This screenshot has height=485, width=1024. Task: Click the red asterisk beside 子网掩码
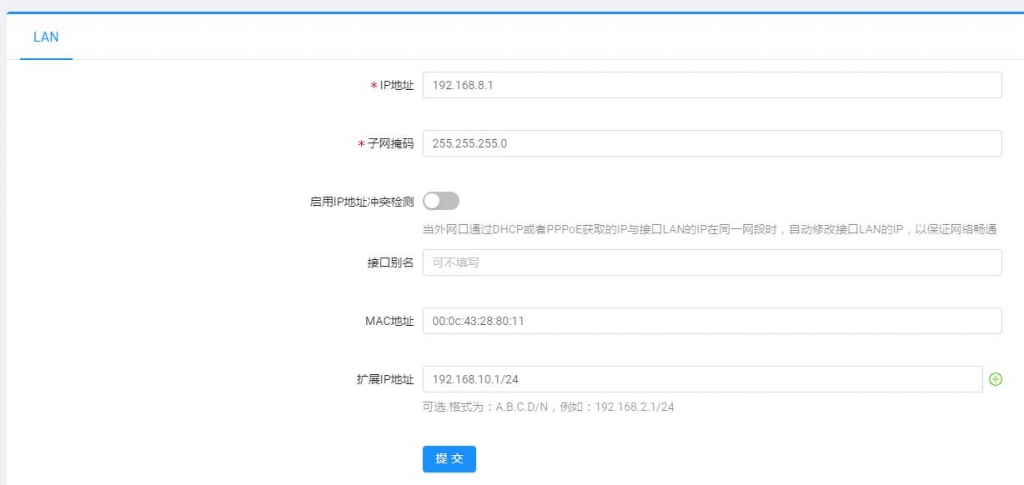361,145
